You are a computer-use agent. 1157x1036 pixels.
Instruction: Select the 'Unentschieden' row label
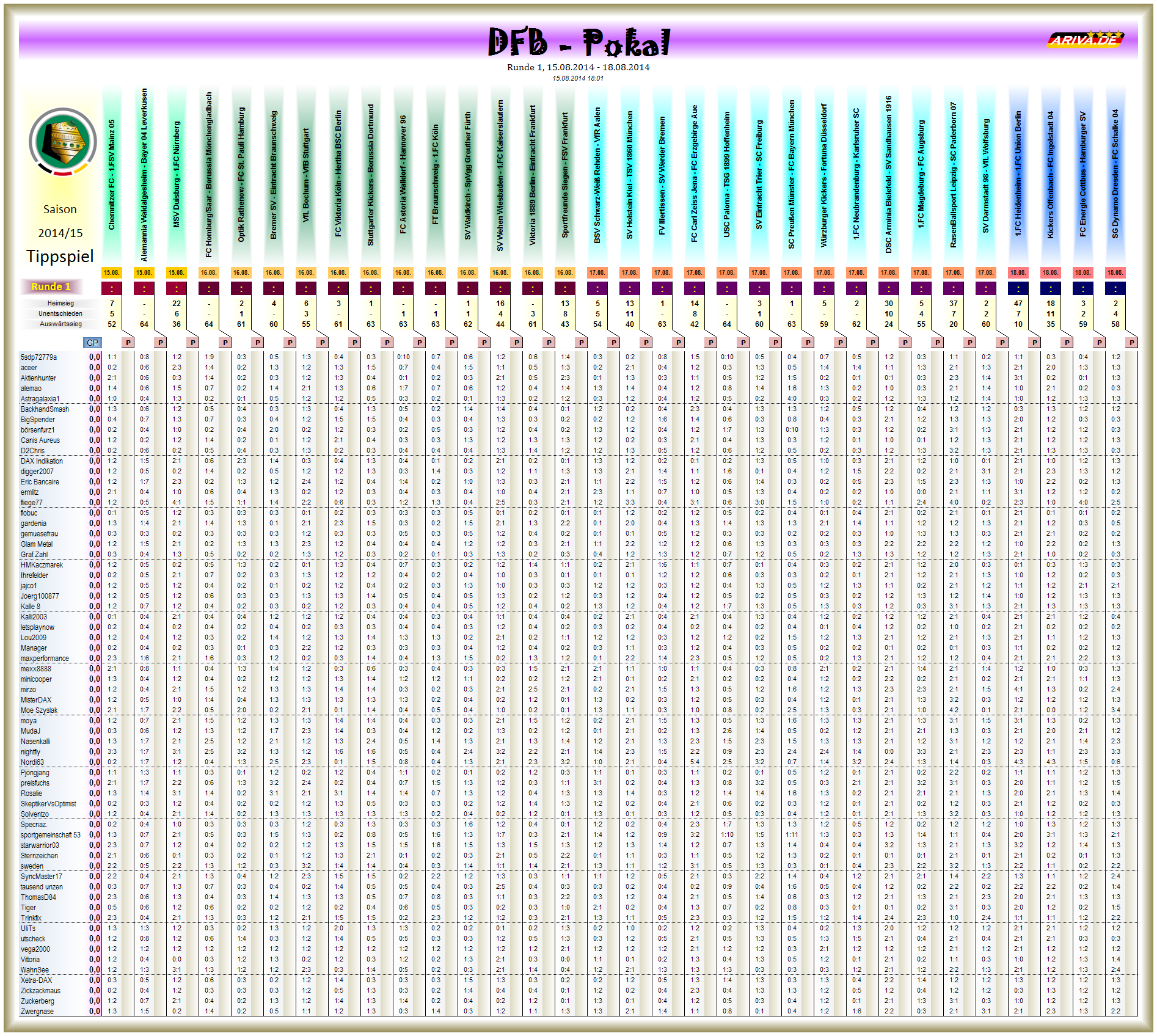click(x=60, y=313)
